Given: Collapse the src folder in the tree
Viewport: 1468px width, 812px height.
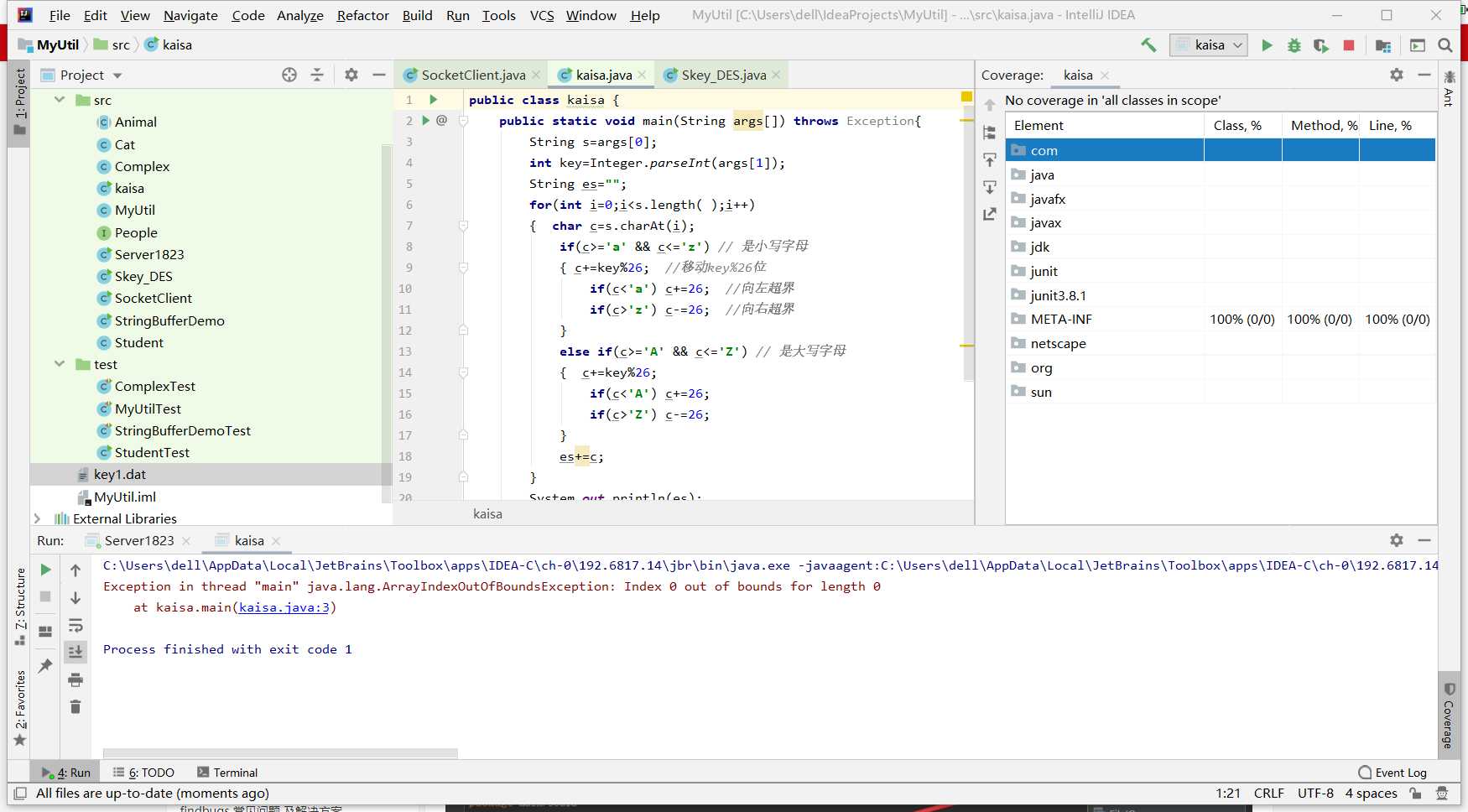Looking at the screenshot, I should 60,100.
